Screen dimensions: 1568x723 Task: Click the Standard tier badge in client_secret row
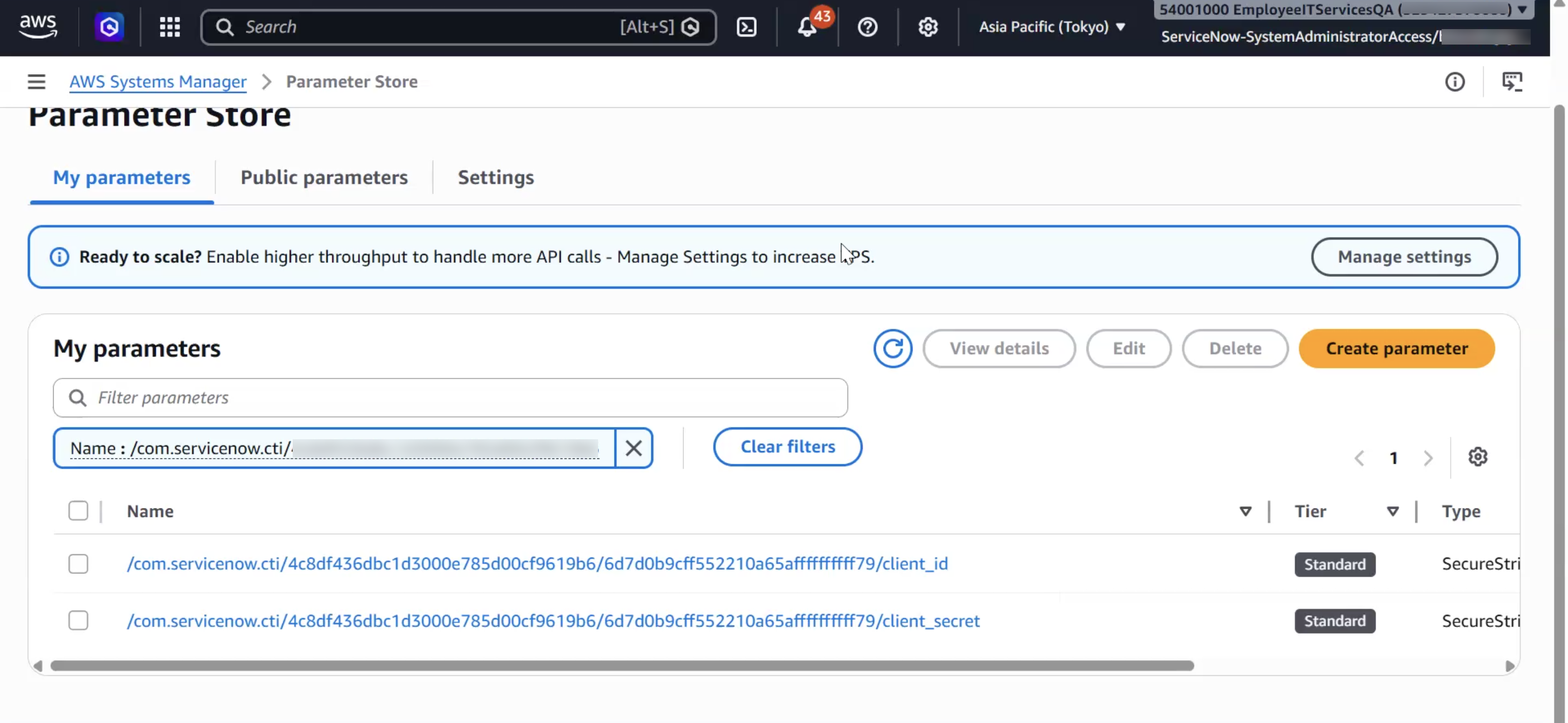(1334, 621)
